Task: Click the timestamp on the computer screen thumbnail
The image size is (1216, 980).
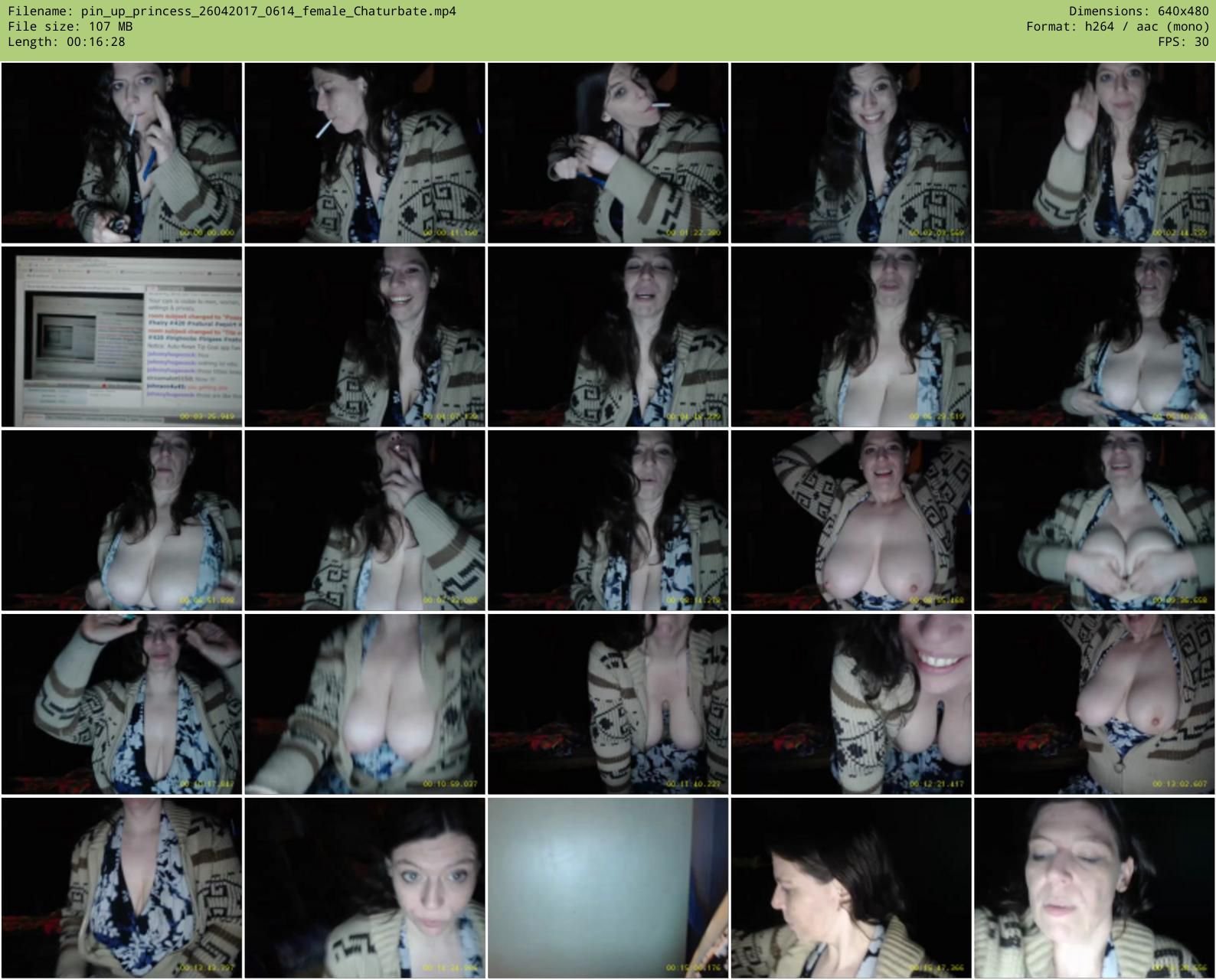Action: tap(210, 417)
